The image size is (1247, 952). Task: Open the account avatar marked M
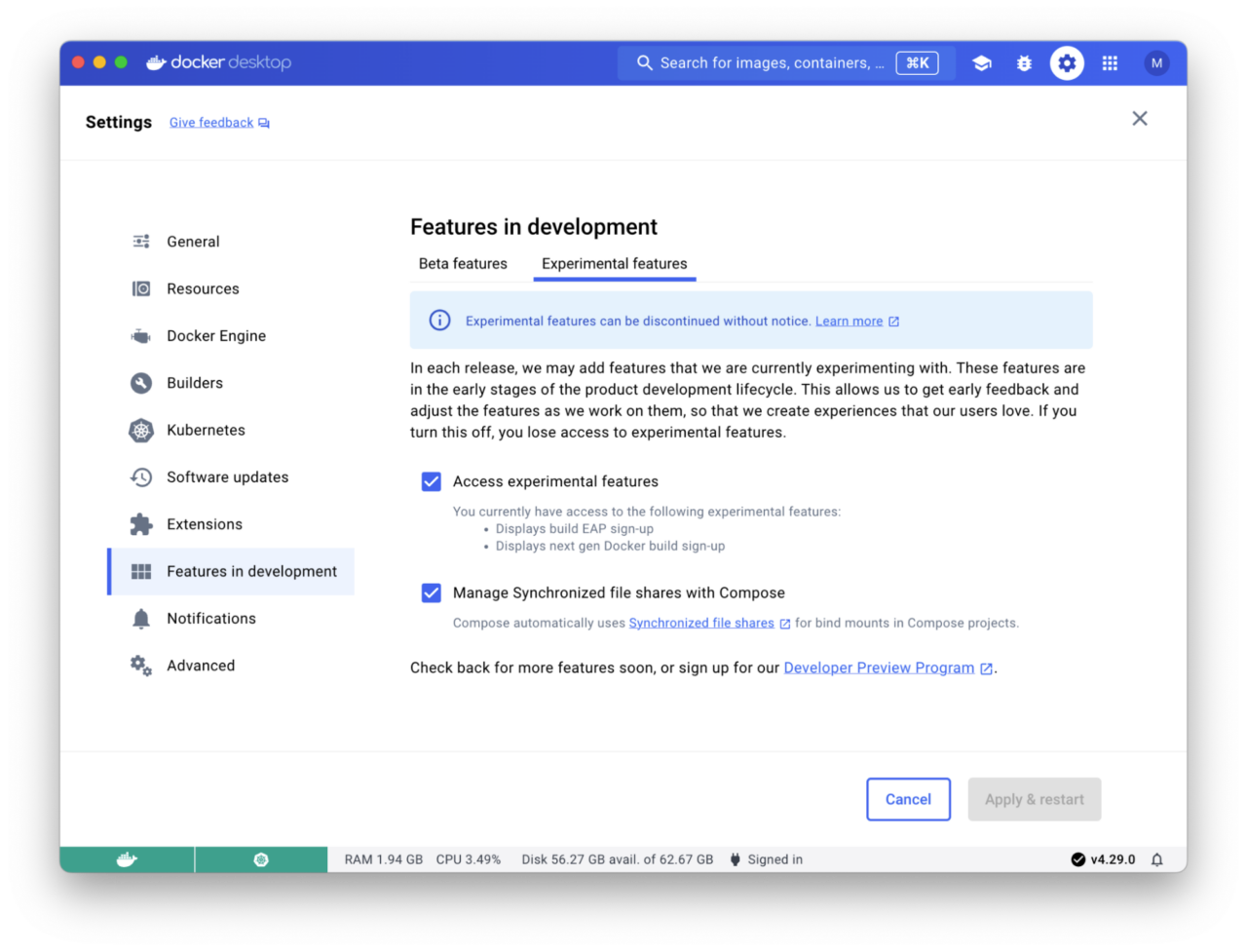1156,62
